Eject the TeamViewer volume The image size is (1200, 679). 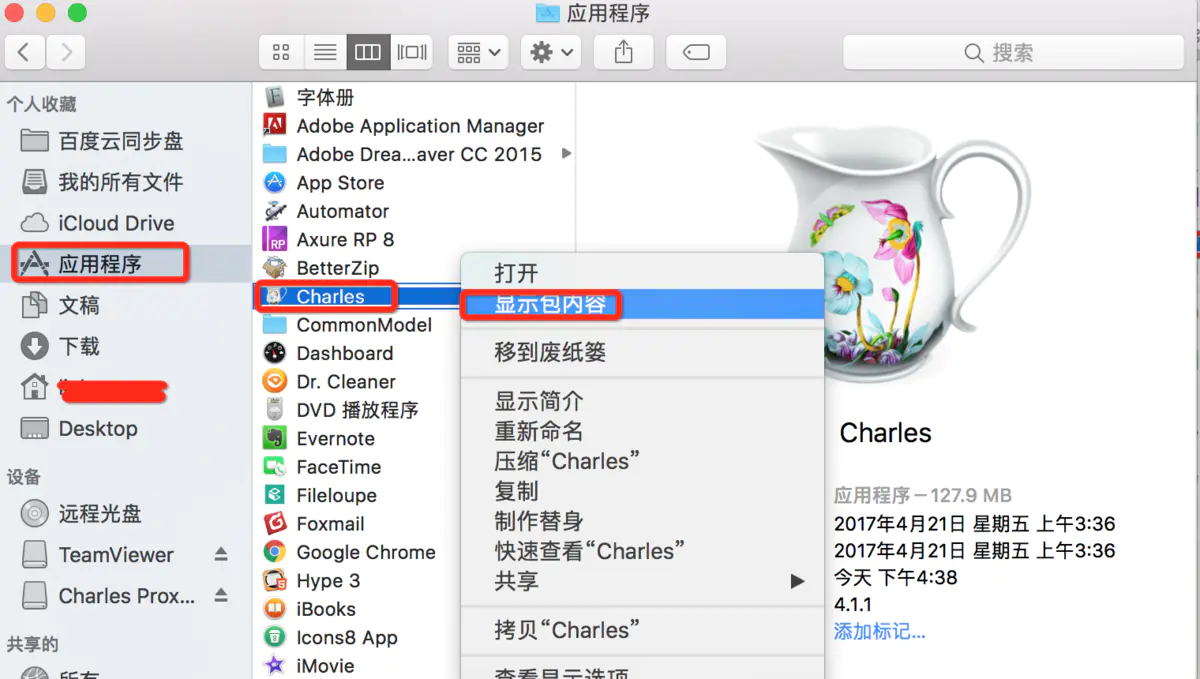click(x=221, y=554)
